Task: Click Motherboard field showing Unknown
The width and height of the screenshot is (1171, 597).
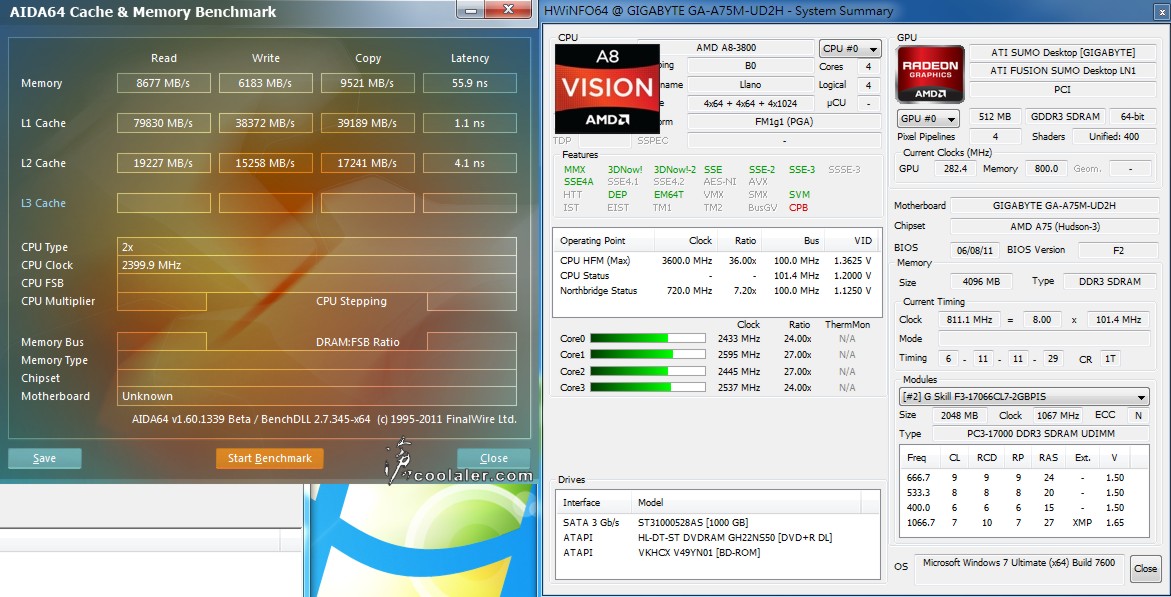Action: tap(317, 397)
